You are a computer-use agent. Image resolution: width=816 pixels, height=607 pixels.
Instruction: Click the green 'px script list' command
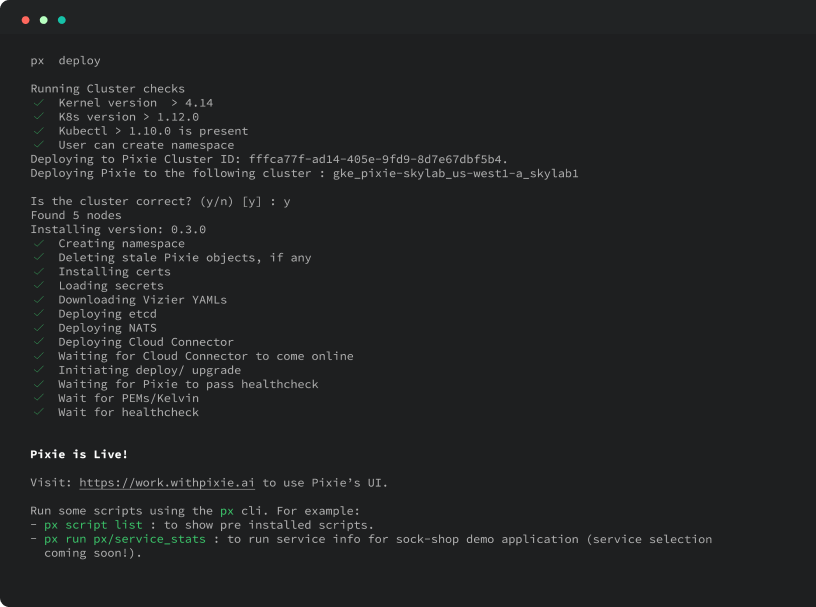pyautogui.click(x=100, y=525)
